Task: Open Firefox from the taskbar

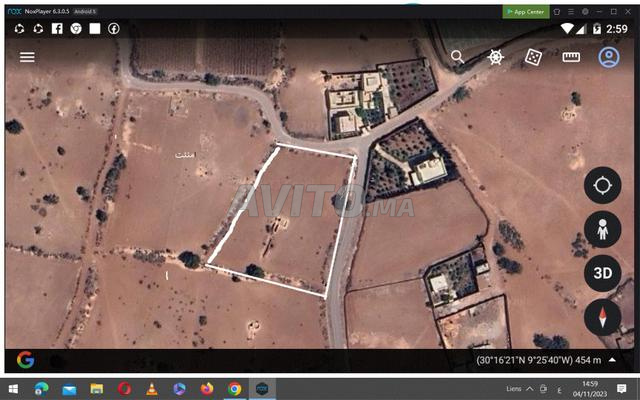Action: (x=207, y=389)
